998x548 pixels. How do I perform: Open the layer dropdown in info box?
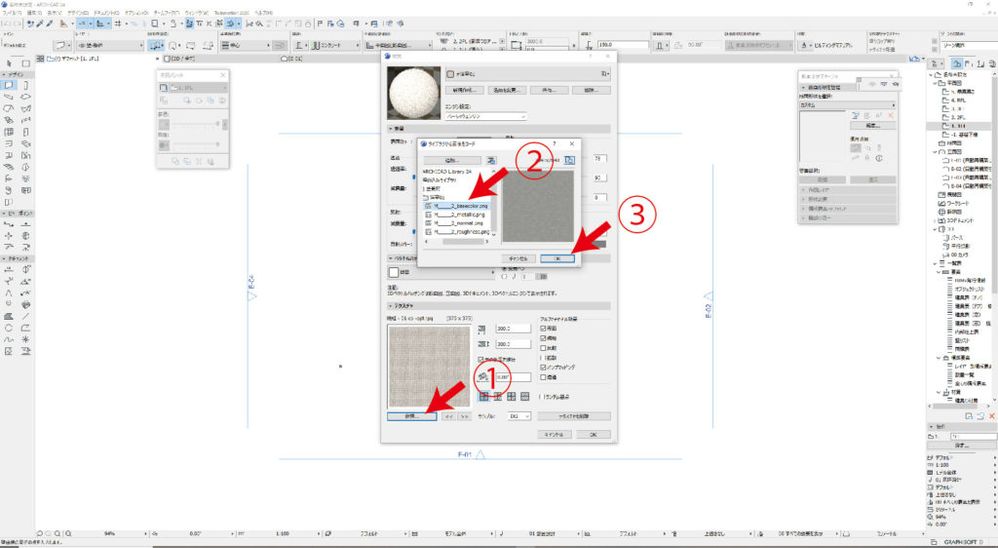109,46
